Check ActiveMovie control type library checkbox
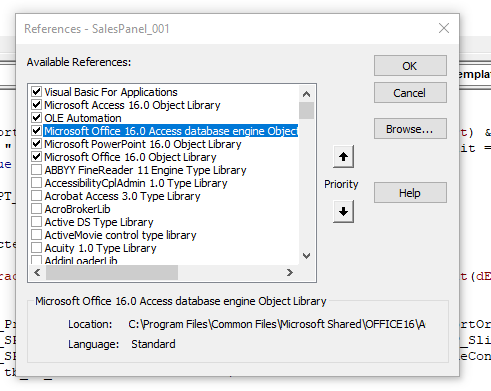Screen dimensions: 491x391 [36, 235]
